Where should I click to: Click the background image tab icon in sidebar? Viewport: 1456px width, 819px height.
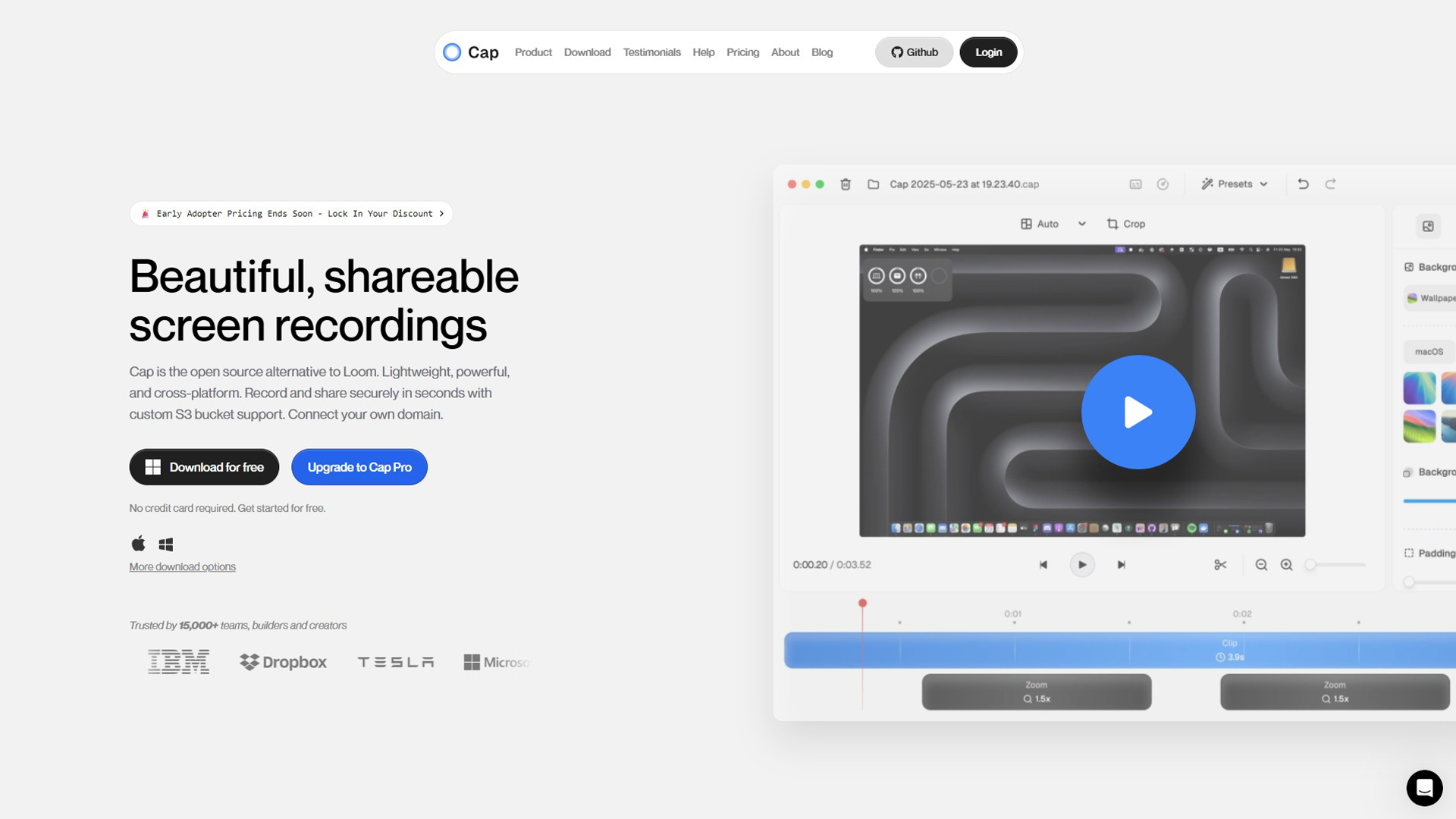1428,227
